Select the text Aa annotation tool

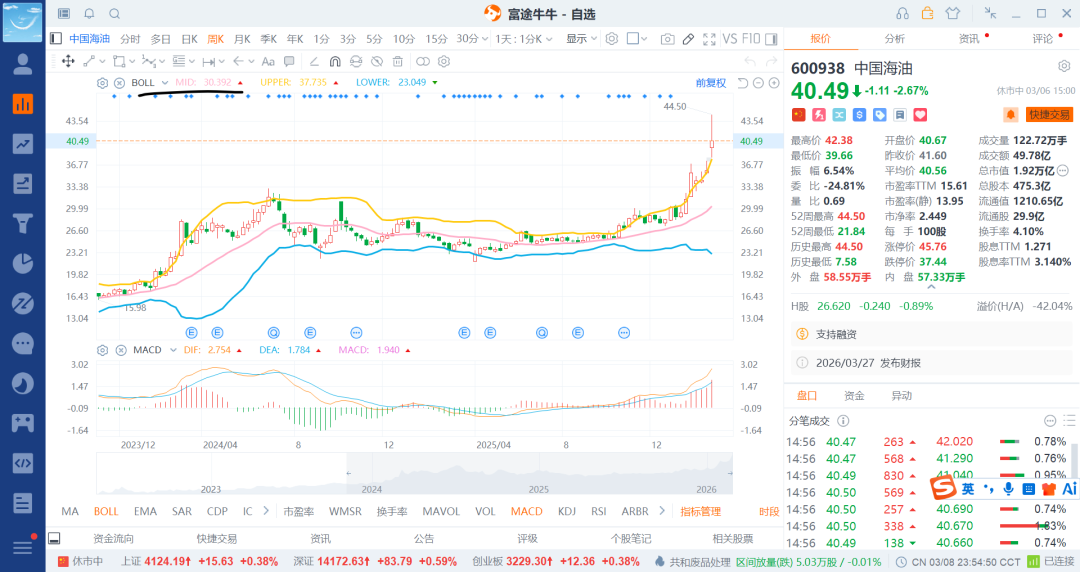(268, 61)
